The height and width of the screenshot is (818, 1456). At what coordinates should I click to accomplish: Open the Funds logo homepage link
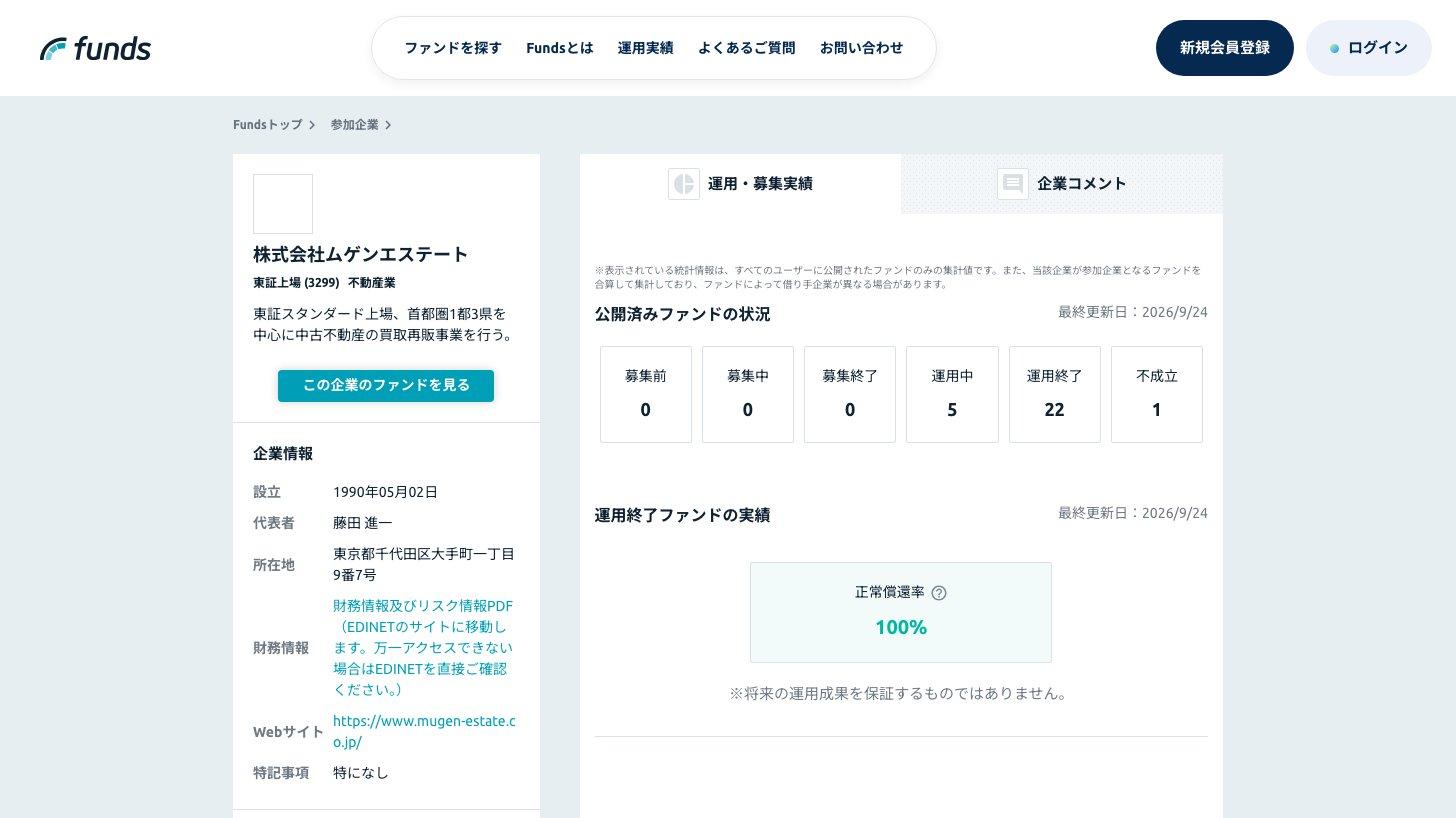coord(95,48)
